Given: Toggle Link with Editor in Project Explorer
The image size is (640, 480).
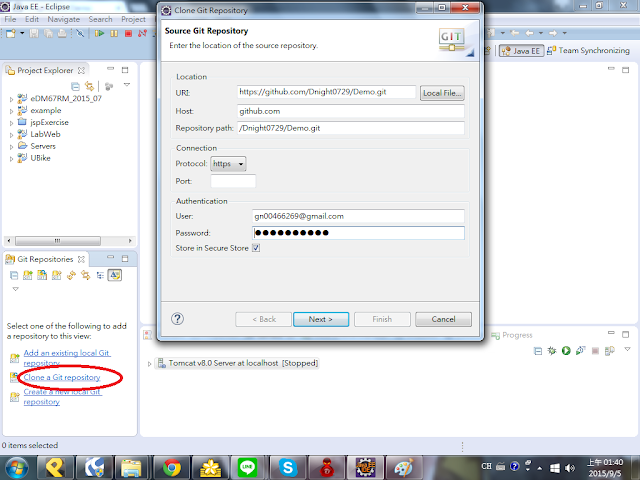Looking at the screenshot, I should [89, 86].
